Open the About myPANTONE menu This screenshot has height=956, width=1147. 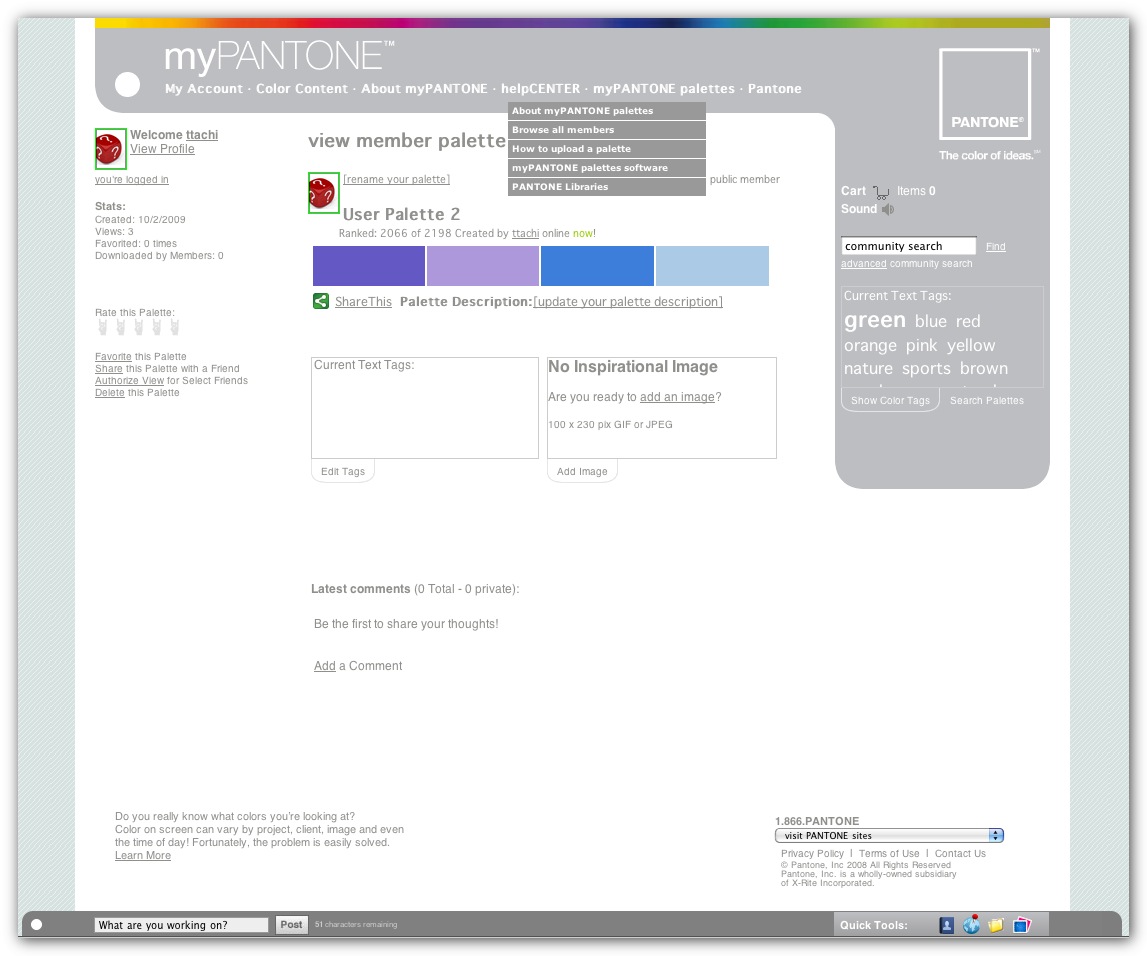[x=424, y=89]
